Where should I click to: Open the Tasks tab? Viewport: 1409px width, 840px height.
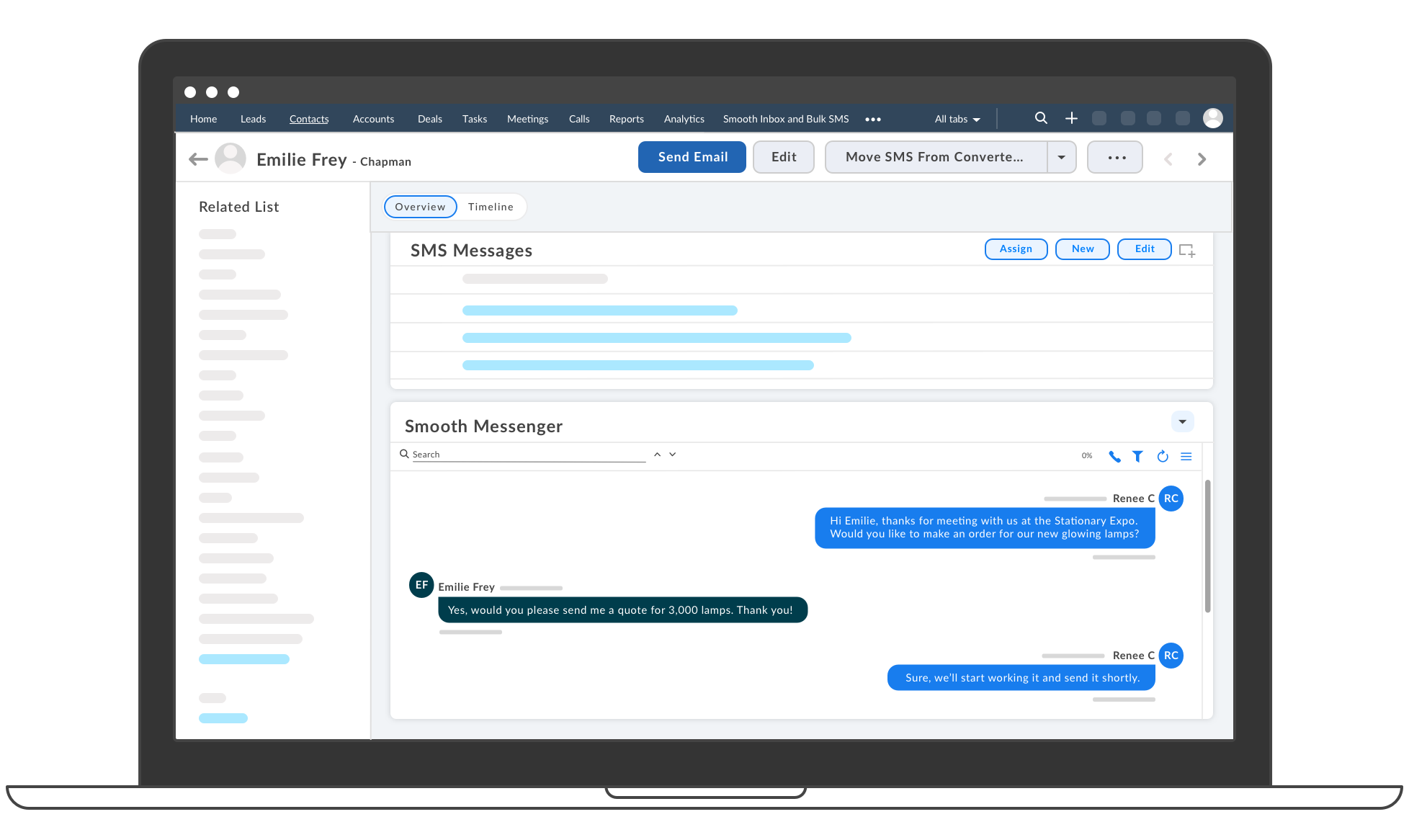pos(475,119)
